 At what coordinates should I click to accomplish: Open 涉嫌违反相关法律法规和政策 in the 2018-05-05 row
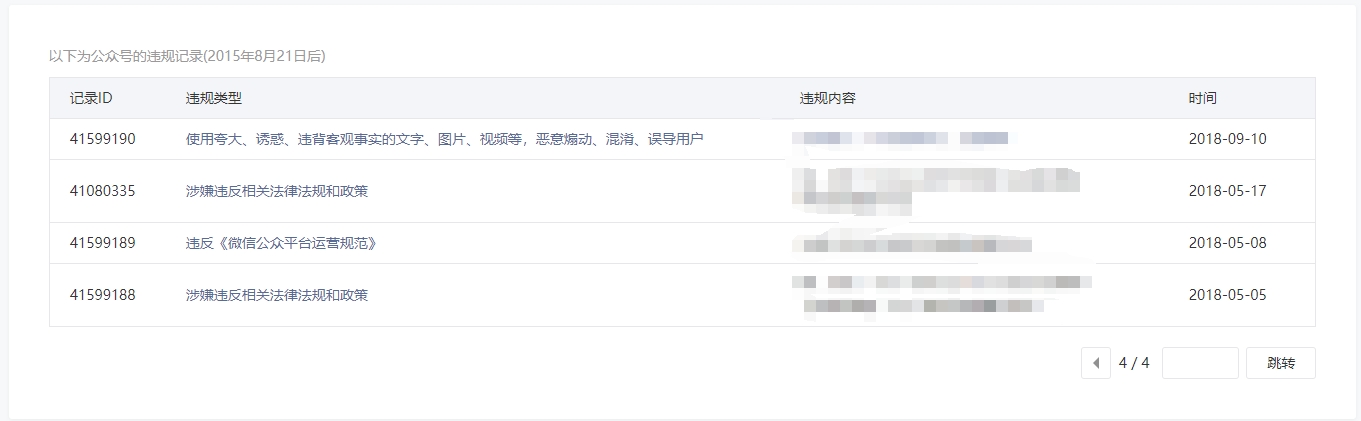click(277, 295)
